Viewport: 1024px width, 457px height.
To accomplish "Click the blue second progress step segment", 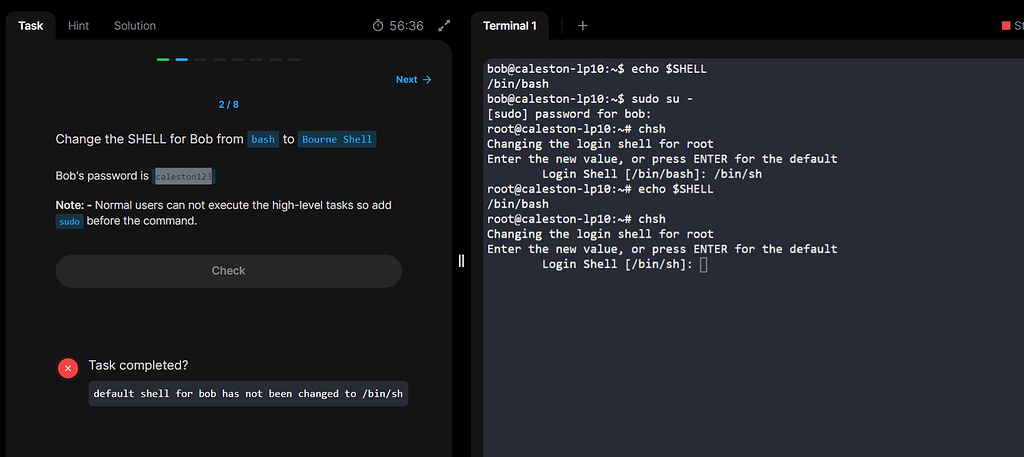I will (182, 59).
